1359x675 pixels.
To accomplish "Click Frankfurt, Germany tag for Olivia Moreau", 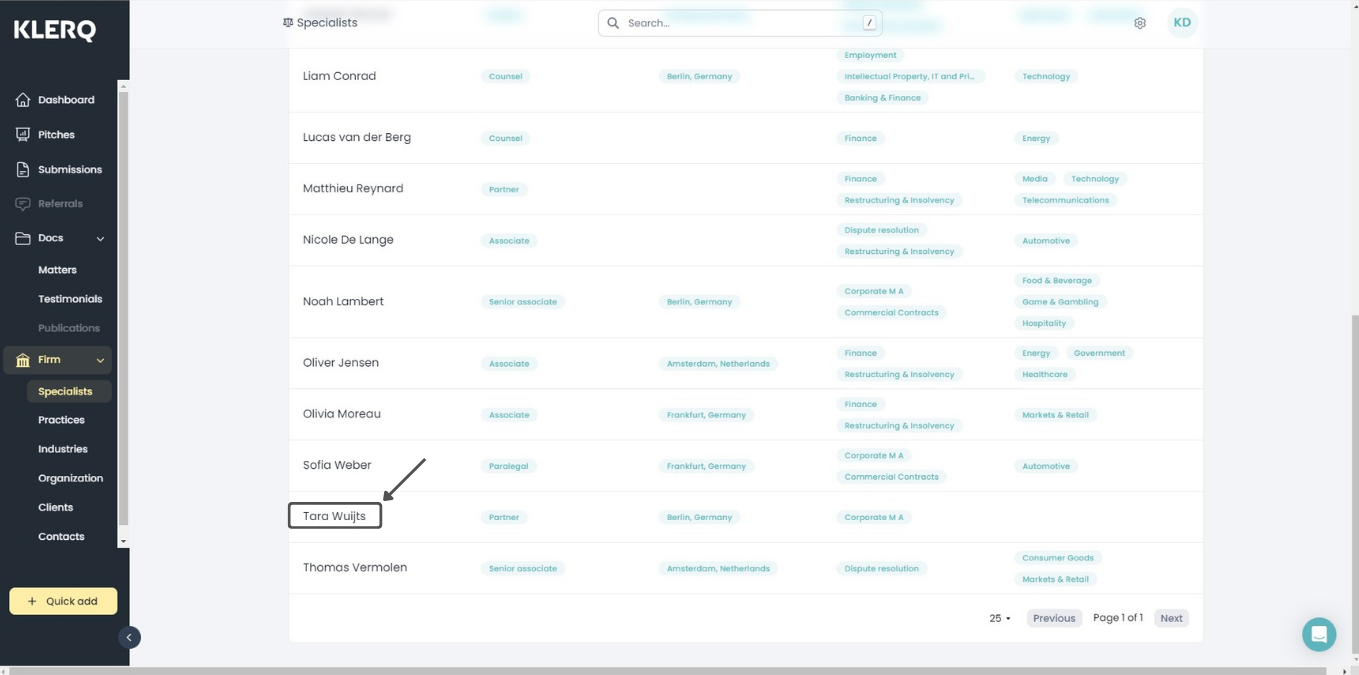I will pos(706,415).
